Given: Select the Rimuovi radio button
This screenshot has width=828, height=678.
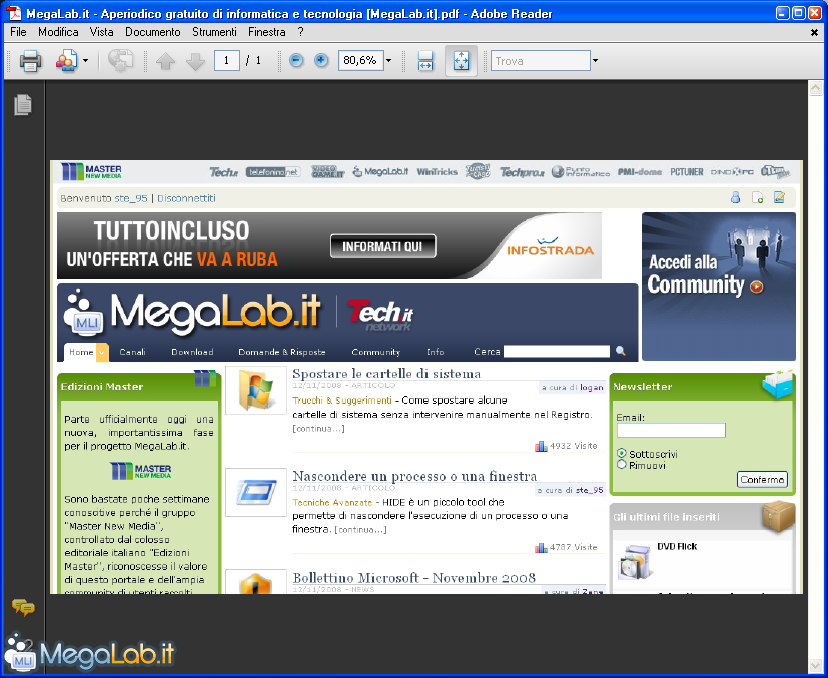Looking at the screenshot, I should (x=622, y=465).
